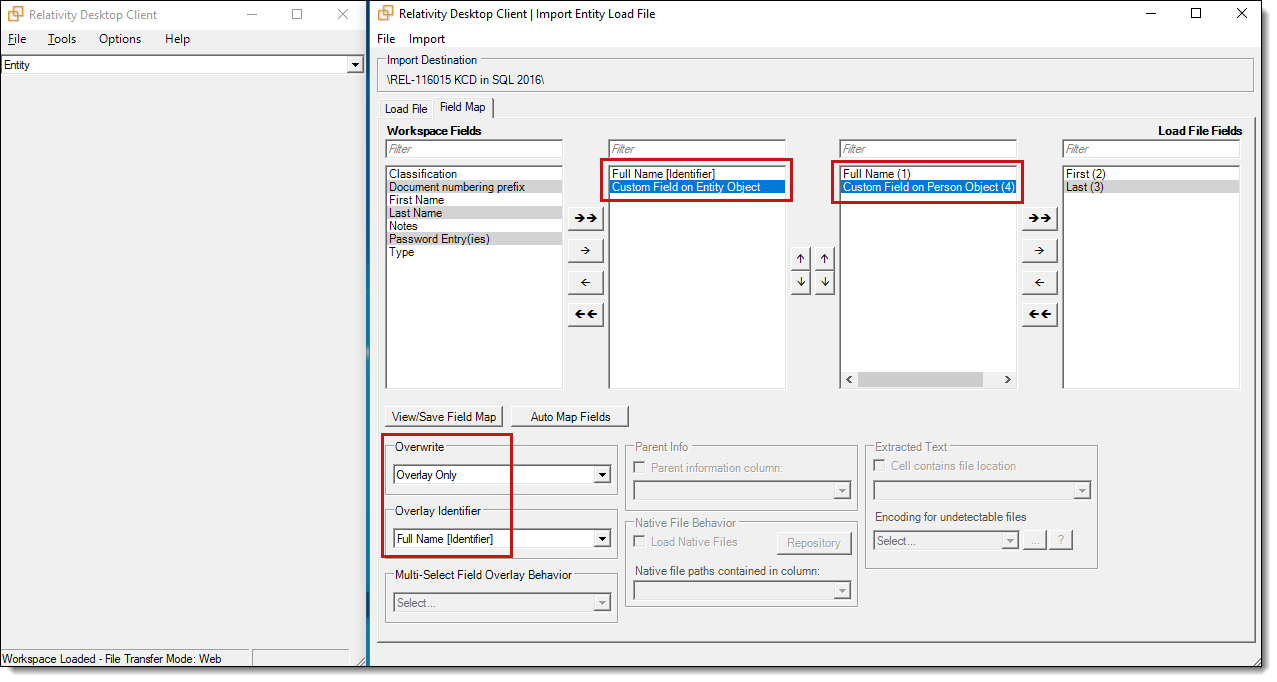Screen dimensions: 1277x682
Task: Click double left arrow beside Workspace Fields list
Action: click(585, 315)
